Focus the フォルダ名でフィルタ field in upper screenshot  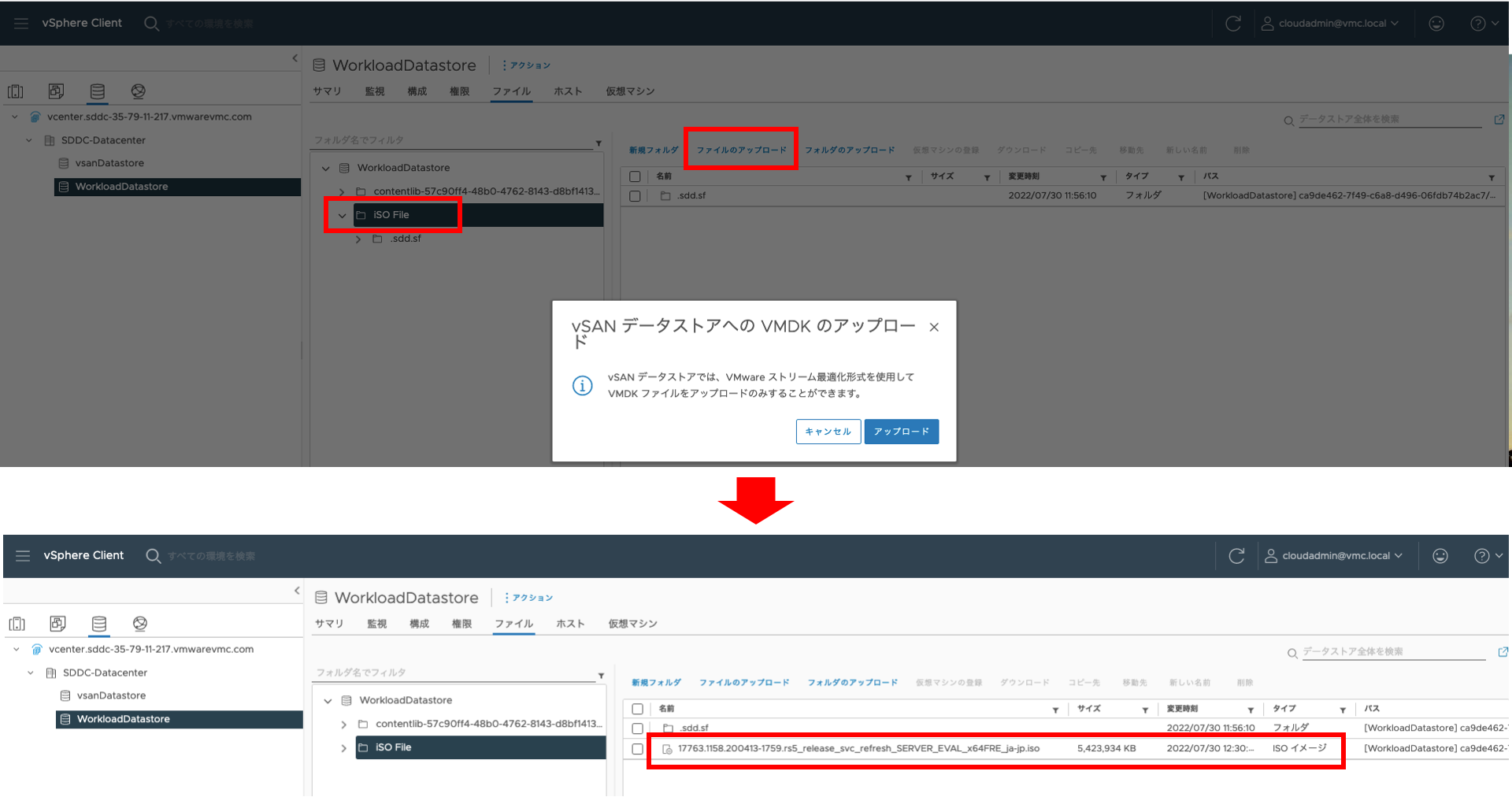(x=453, y=140)
